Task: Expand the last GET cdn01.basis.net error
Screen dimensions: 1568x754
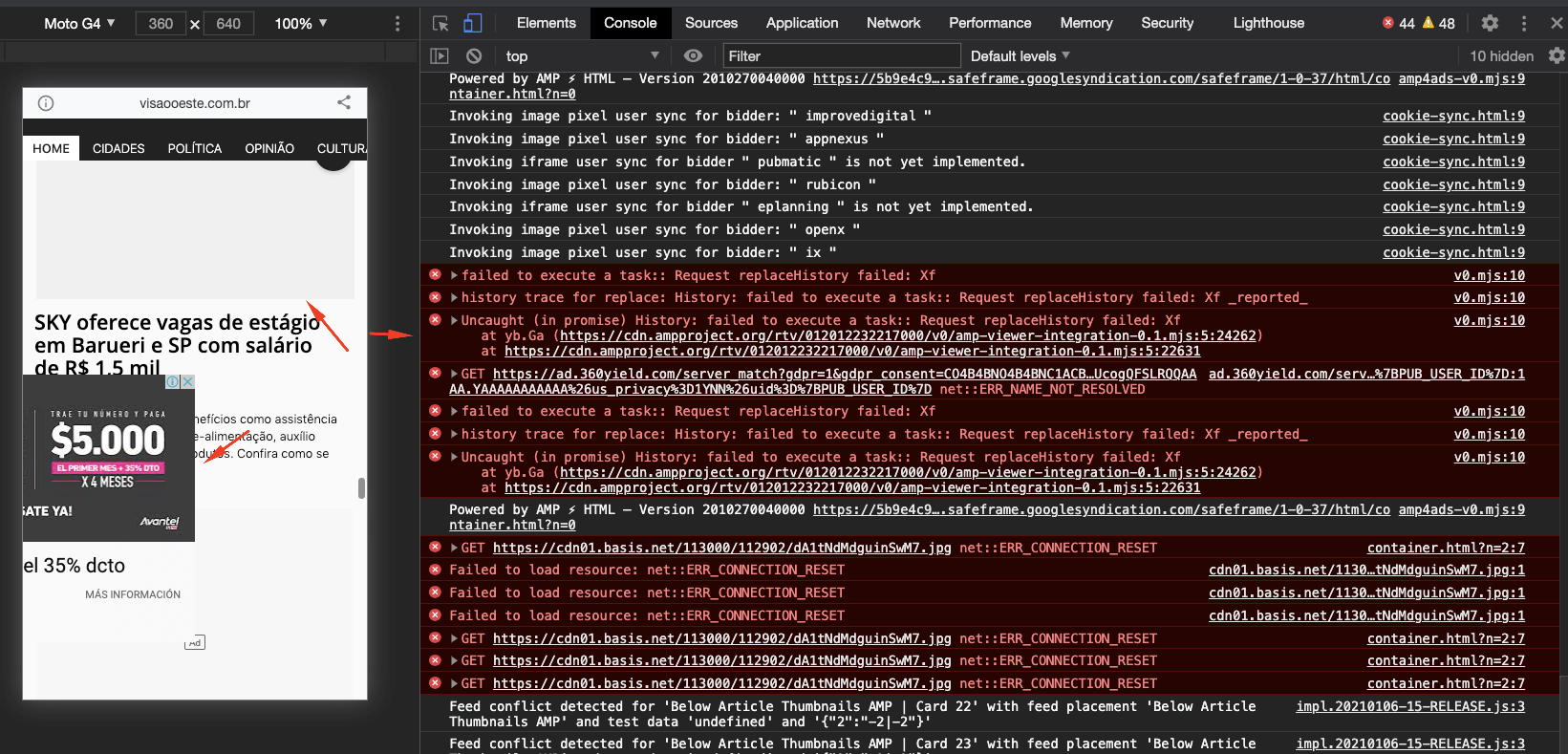Action: click(455, 684)
